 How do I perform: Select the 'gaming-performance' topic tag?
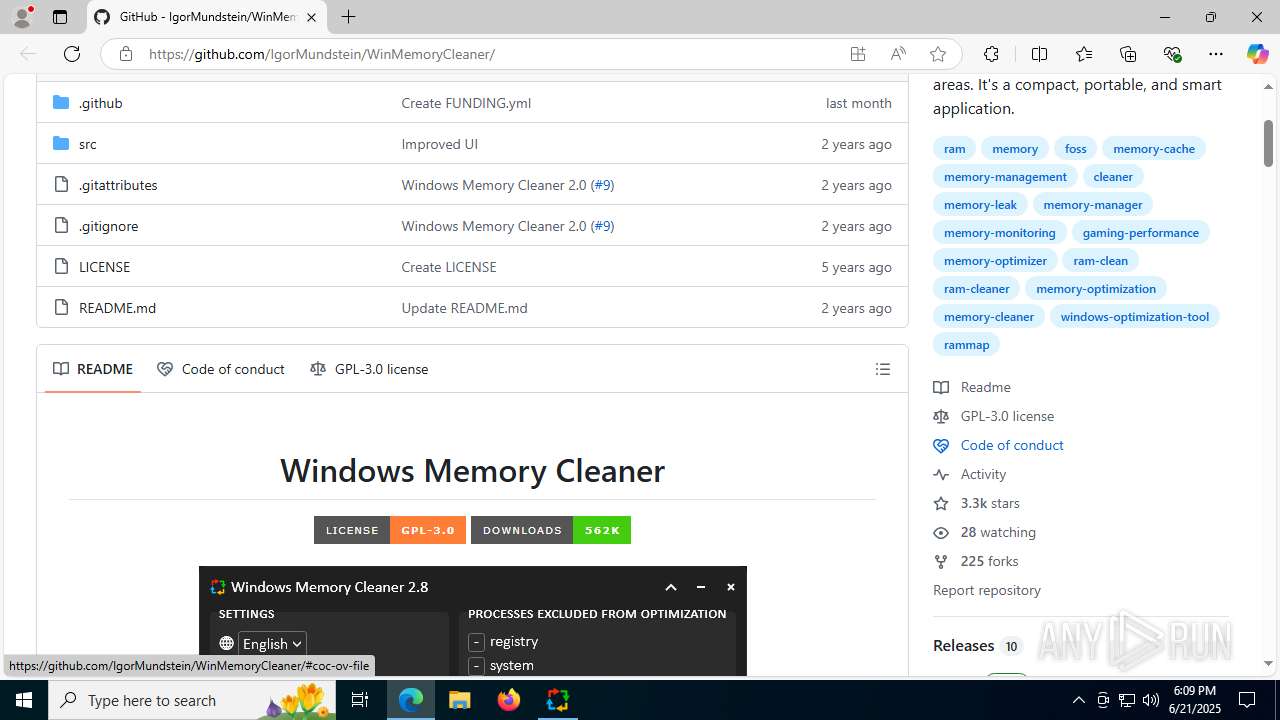1140,232
